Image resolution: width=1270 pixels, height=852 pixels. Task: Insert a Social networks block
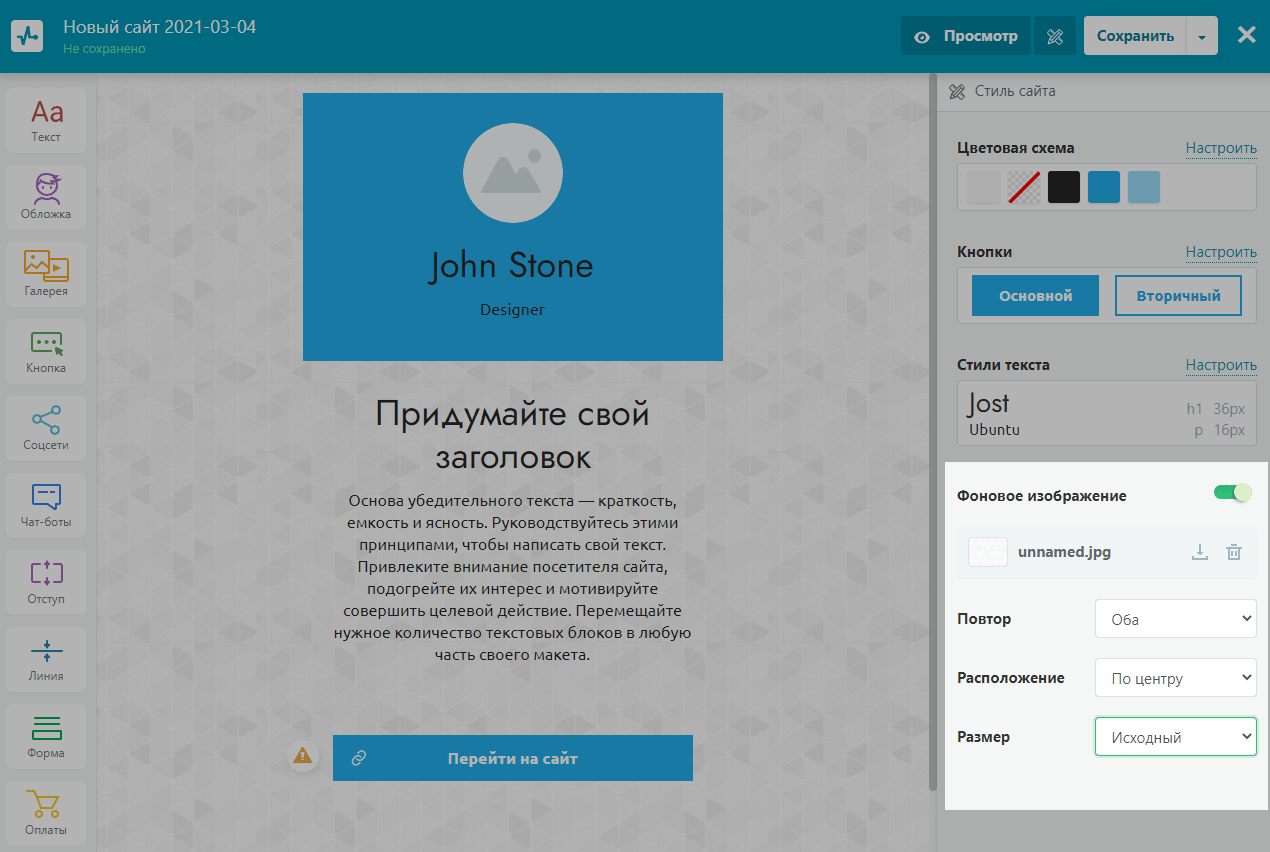click(46, 428)
